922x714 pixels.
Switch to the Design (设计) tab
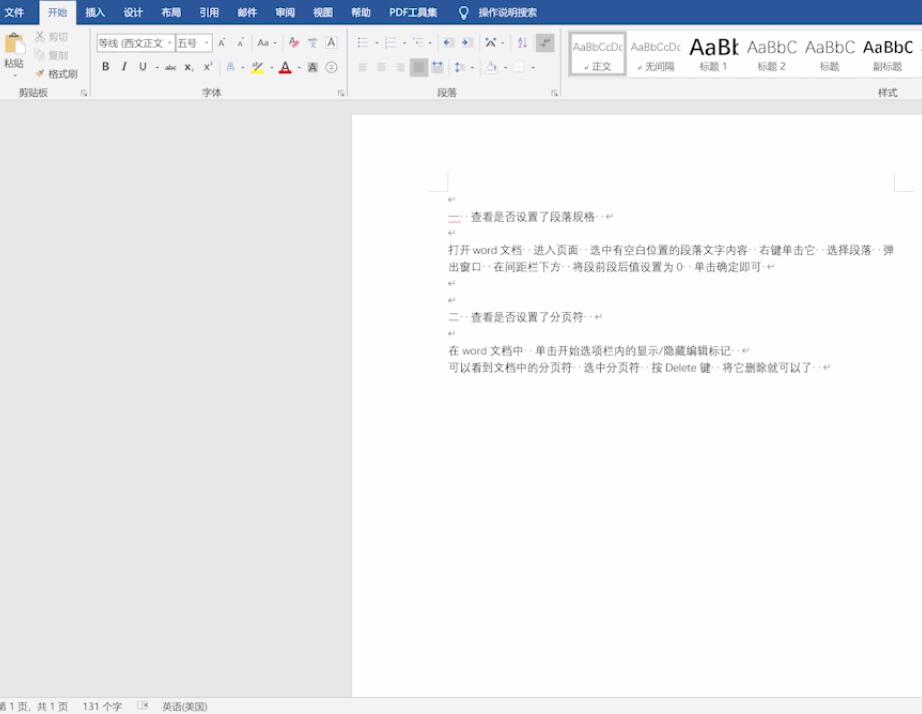133,12
